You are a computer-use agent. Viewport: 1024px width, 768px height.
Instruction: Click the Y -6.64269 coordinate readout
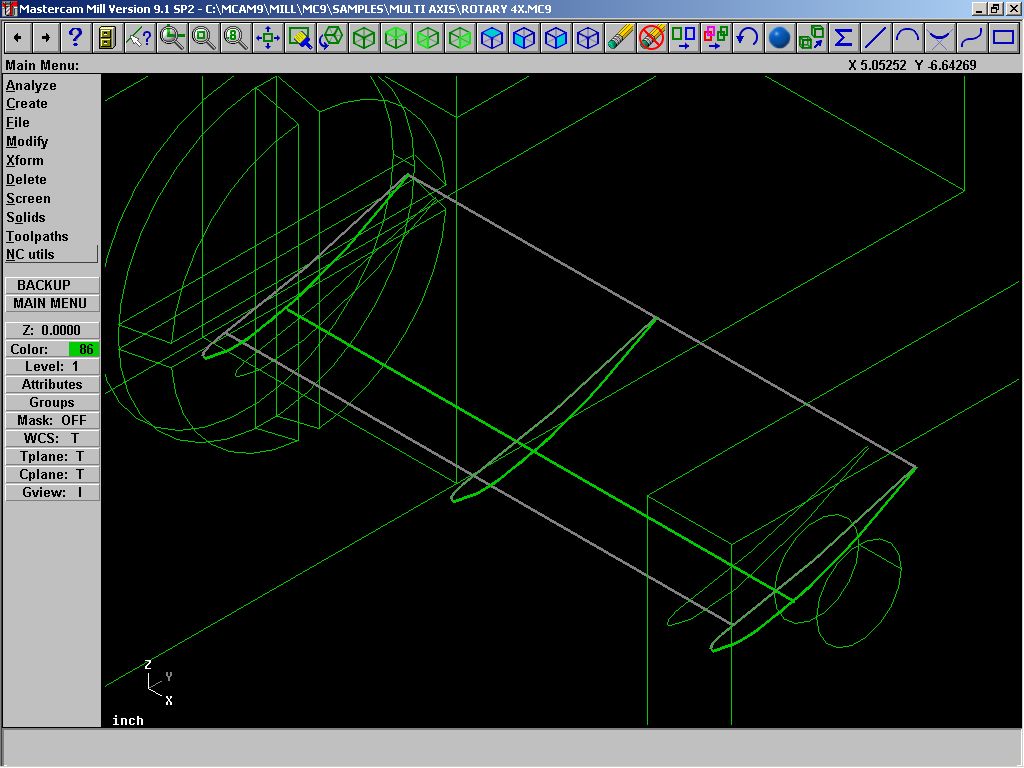pyautogui.click(x=946, y=65)
